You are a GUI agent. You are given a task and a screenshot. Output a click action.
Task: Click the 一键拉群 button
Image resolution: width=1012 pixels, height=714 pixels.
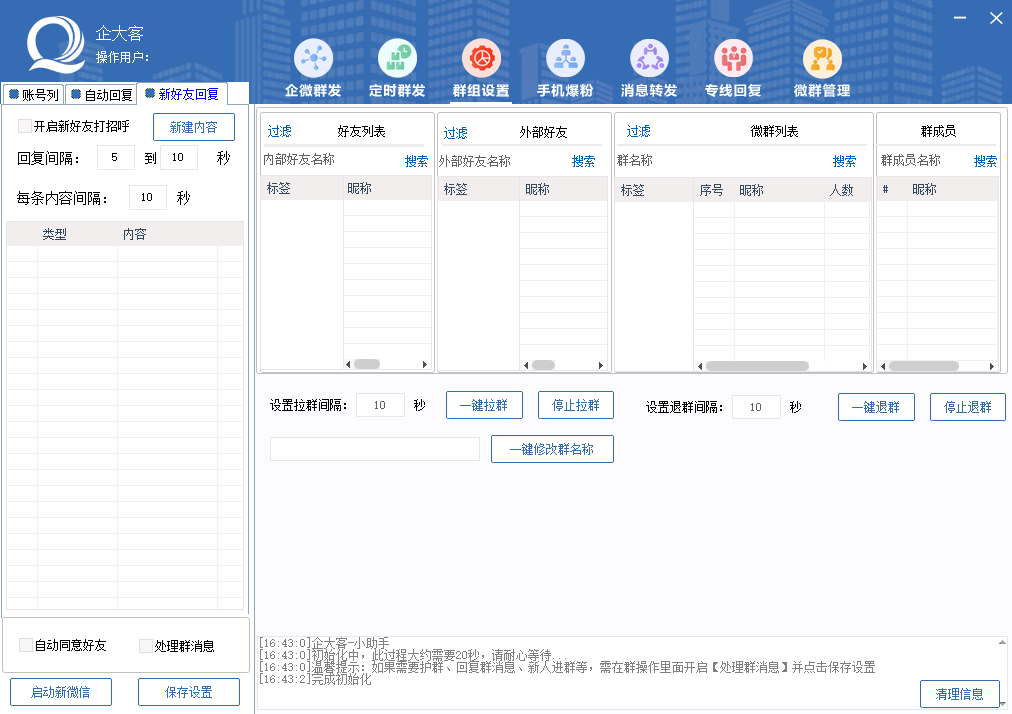[484, 406]
